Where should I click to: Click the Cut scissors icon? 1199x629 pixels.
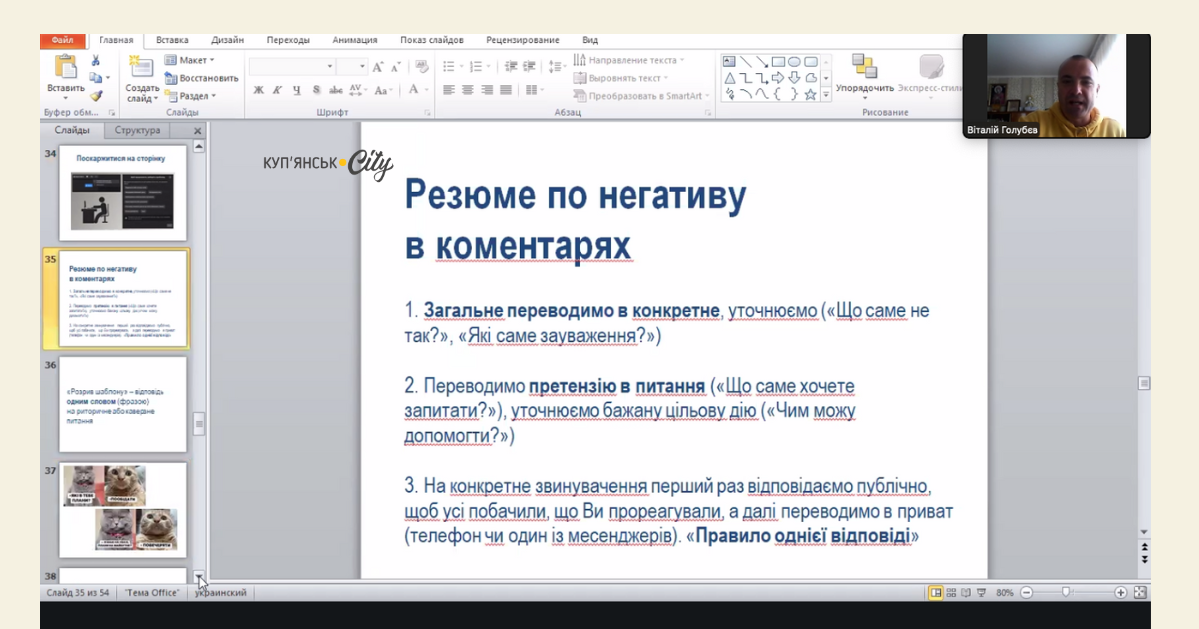[x=96, y=61]
